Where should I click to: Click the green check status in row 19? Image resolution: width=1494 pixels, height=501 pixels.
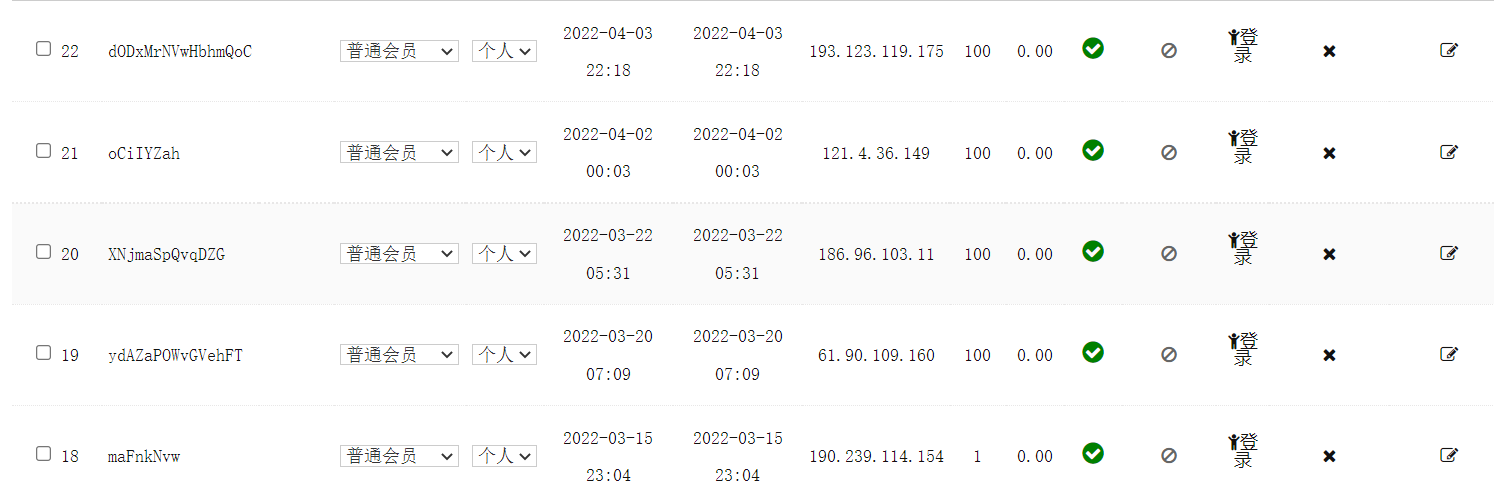pyautogui.click(x=1093, y=352)
